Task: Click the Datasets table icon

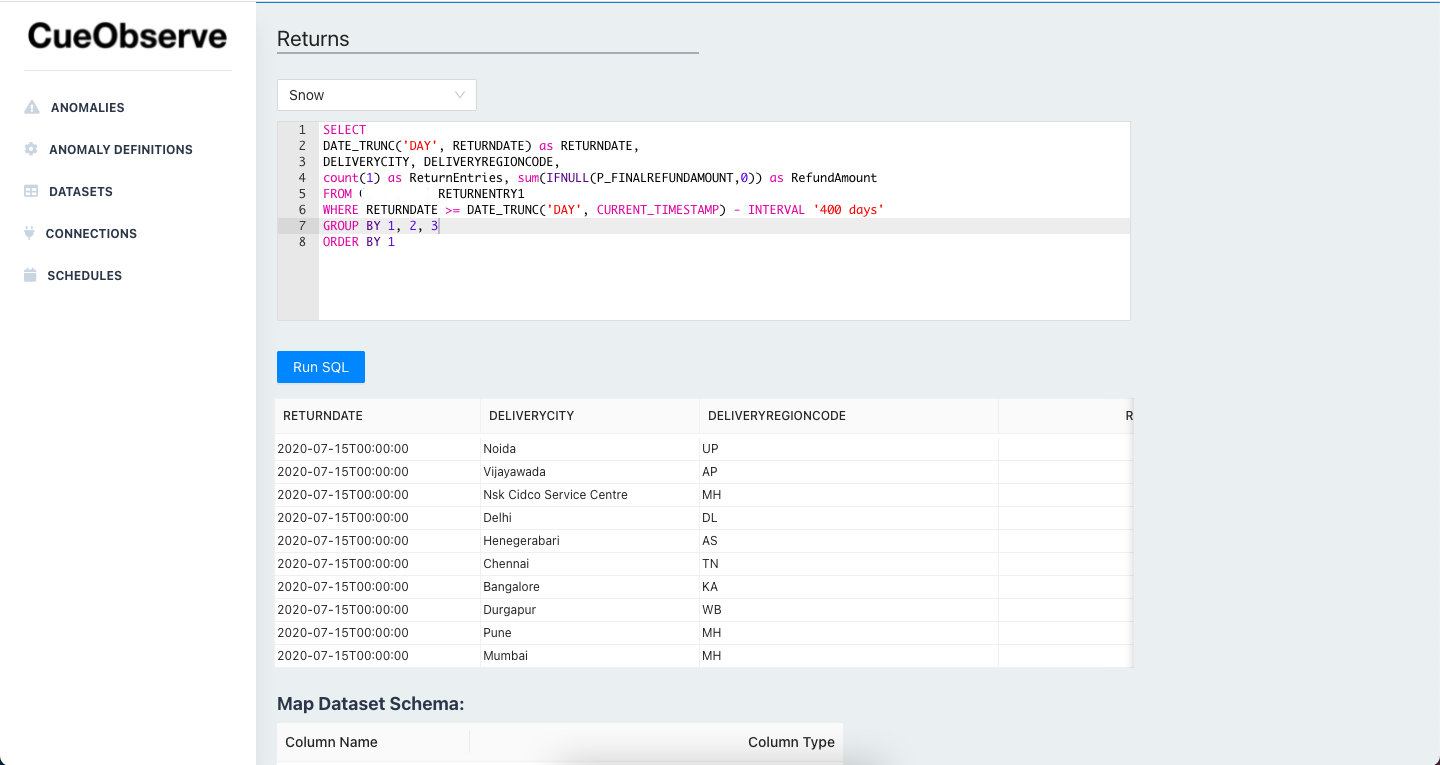Action: click(31, 191)
